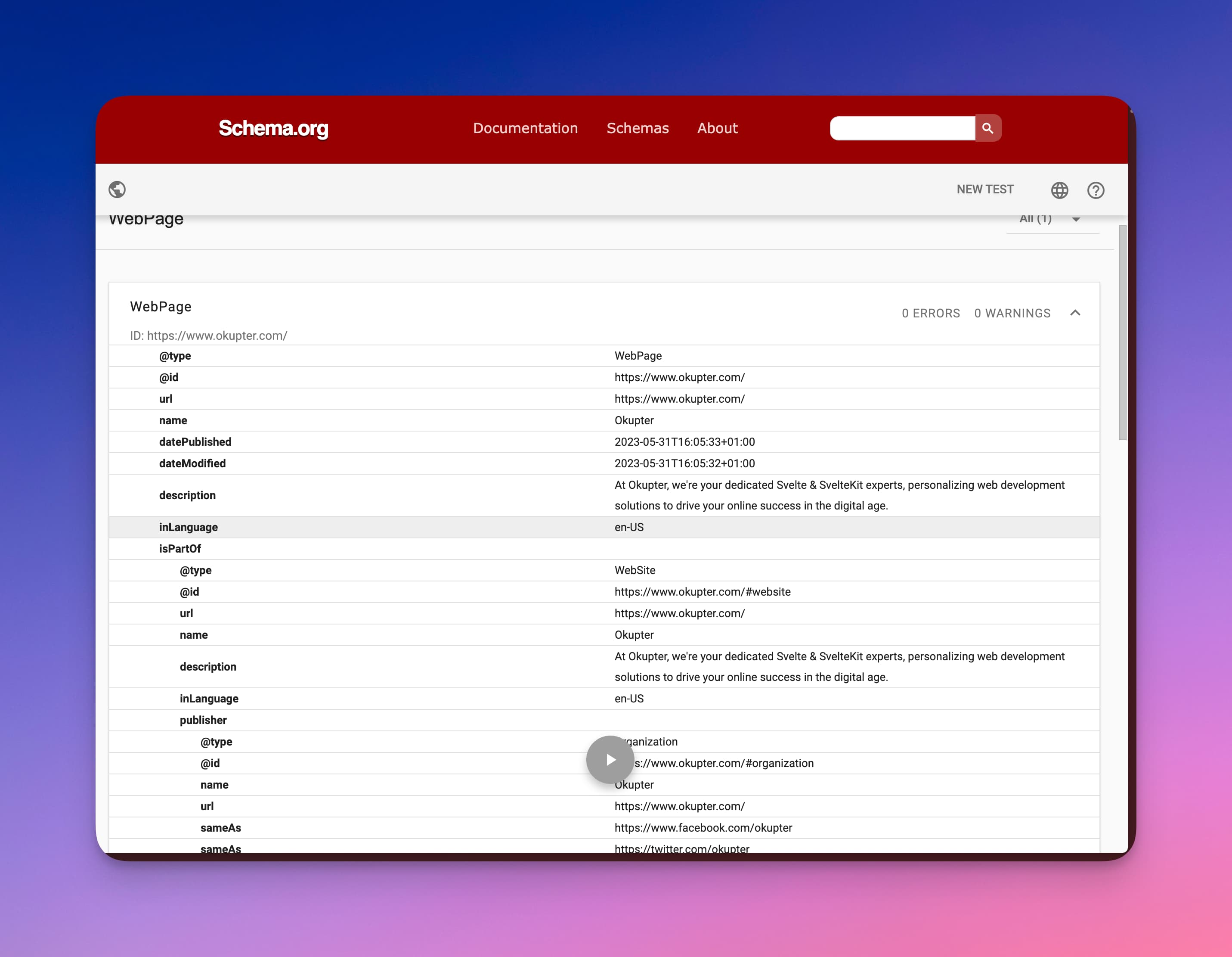Screen dimensions: 1232x957
Task: Click the isPartOf property row
Action: tap(604, 548)
